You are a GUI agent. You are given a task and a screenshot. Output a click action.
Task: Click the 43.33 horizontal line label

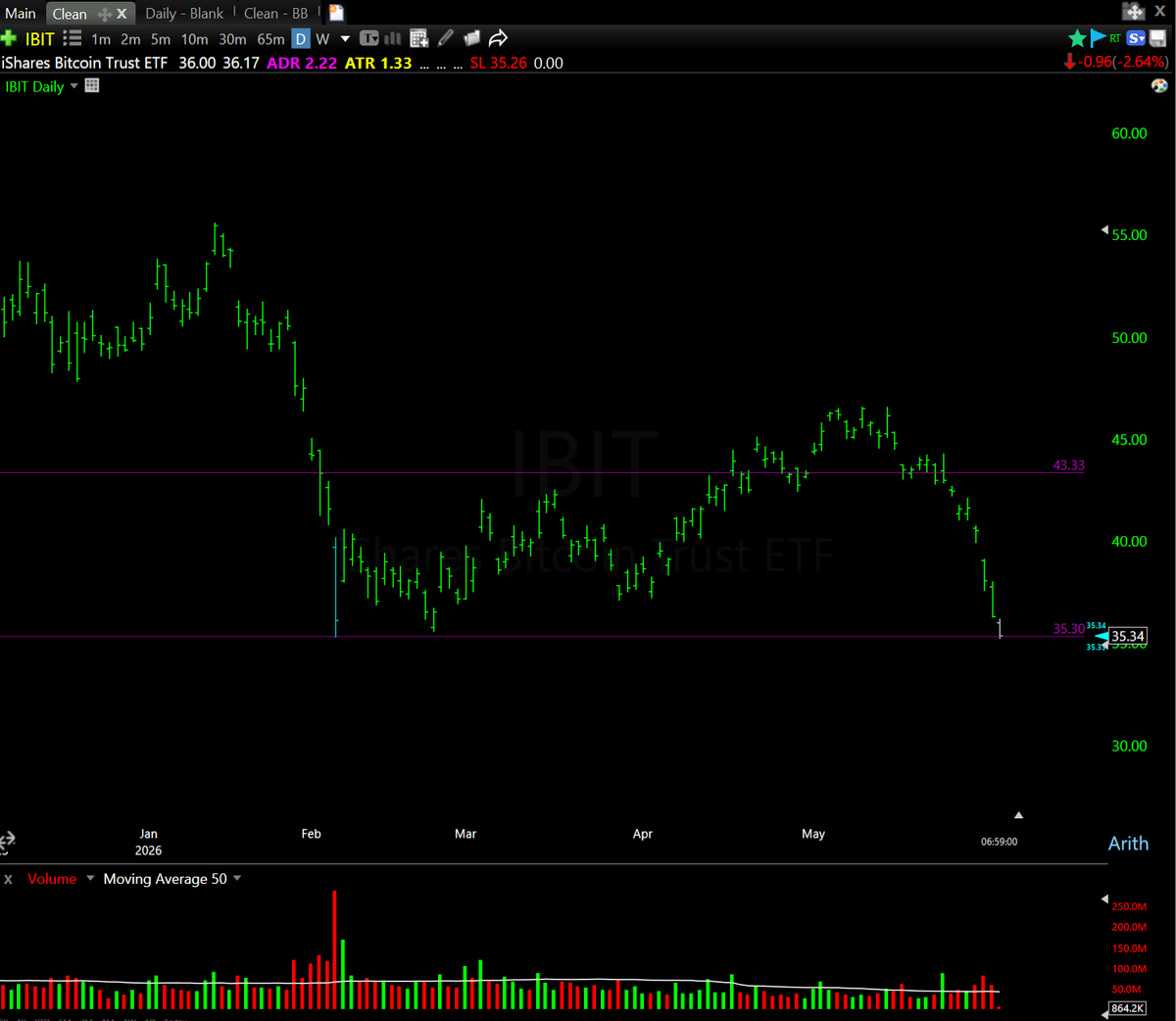(x=1069, y=465)
